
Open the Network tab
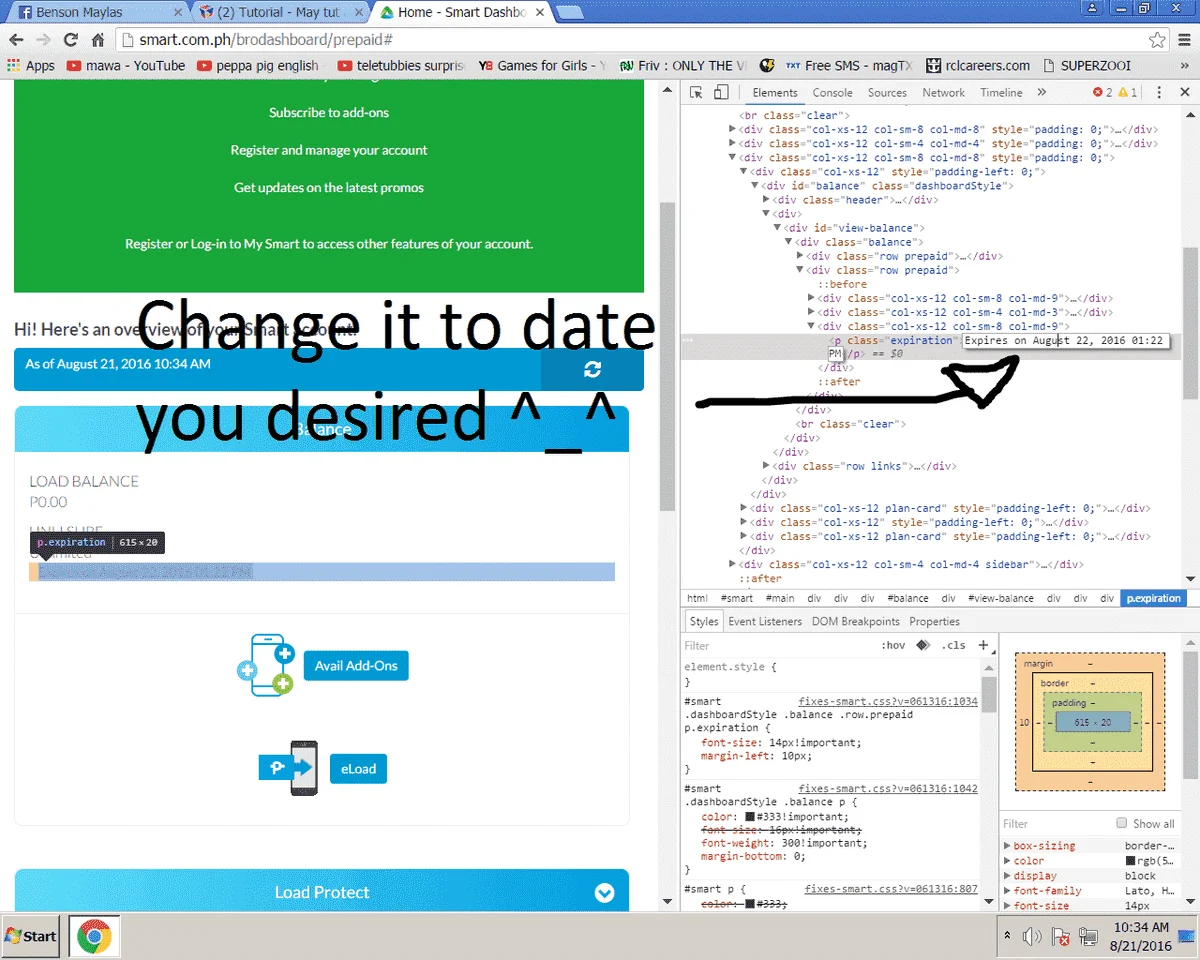click(x=943, y=92)
